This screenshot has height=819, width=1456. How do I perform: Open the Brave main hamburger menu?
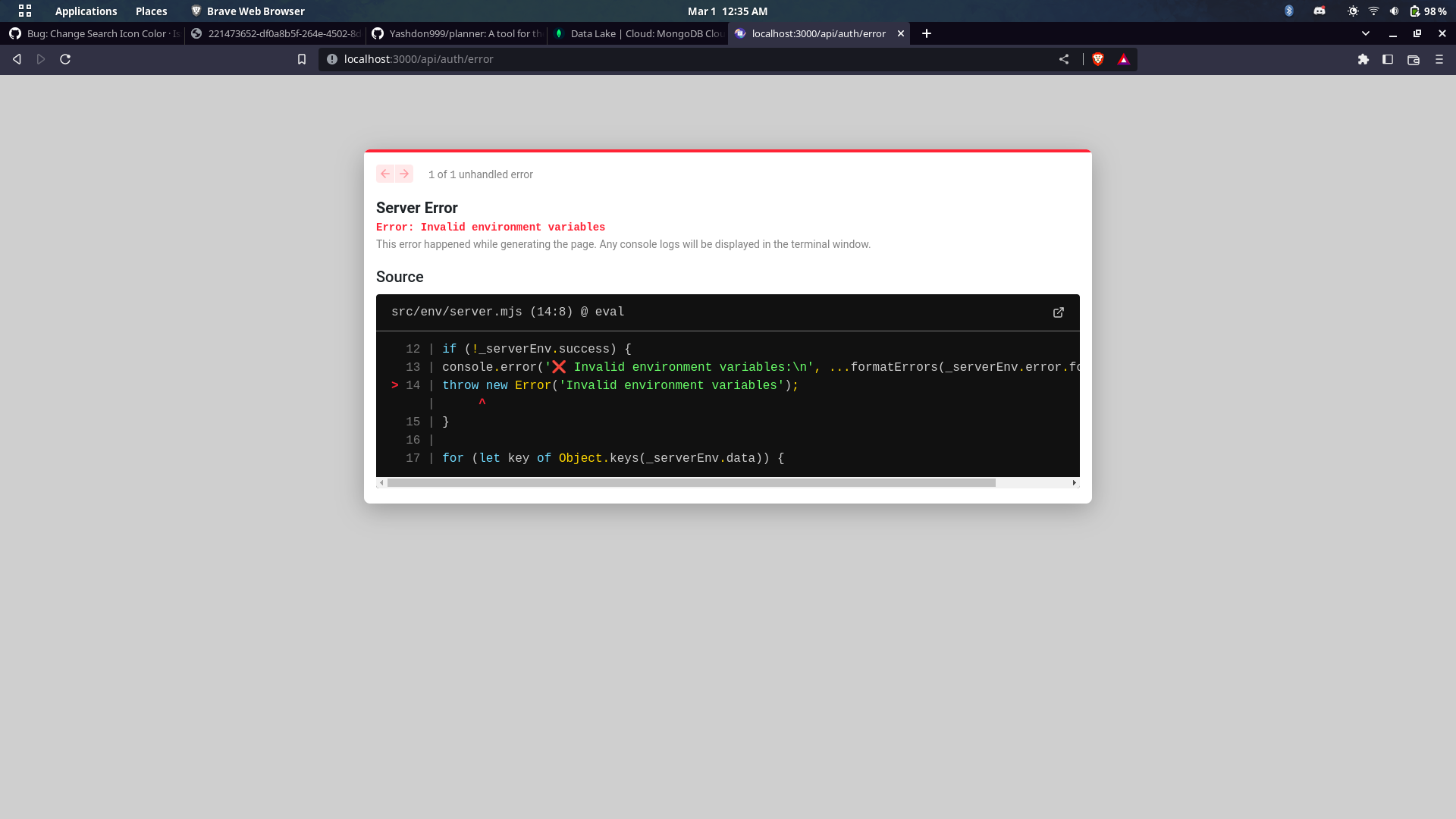coord(1439,59)
